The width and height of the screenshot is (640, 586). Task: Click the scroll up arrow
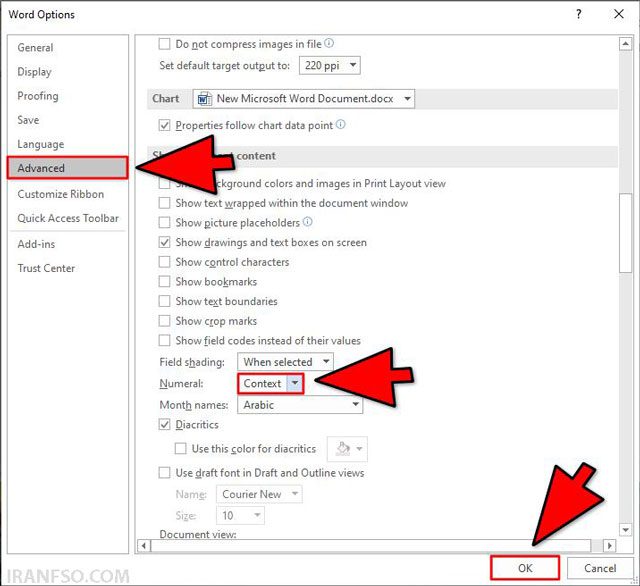625,44
